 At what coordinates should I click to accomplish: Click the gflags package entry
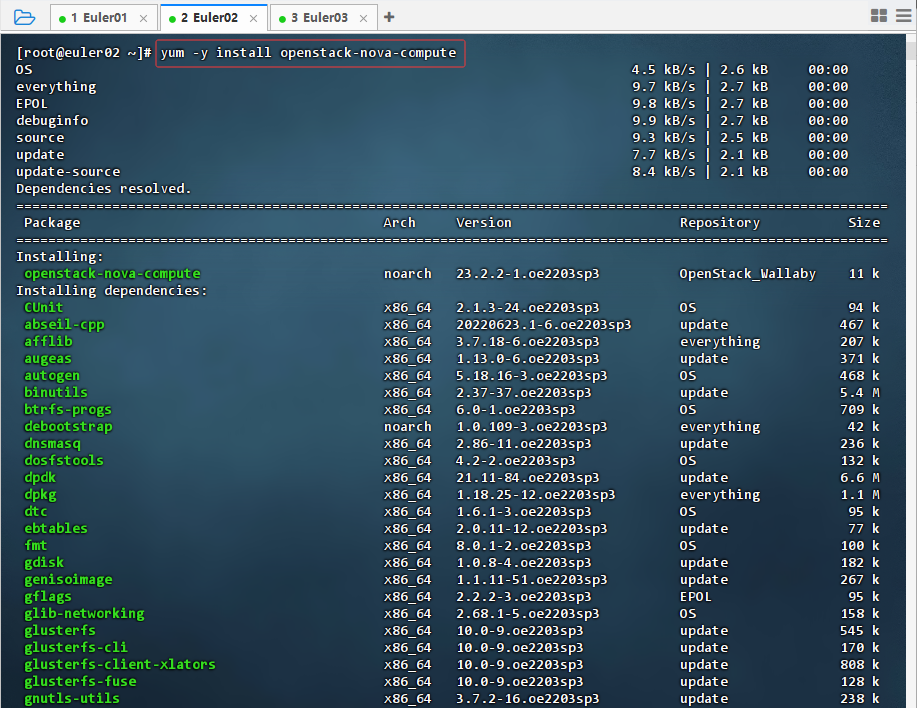(x=48, y=596)
